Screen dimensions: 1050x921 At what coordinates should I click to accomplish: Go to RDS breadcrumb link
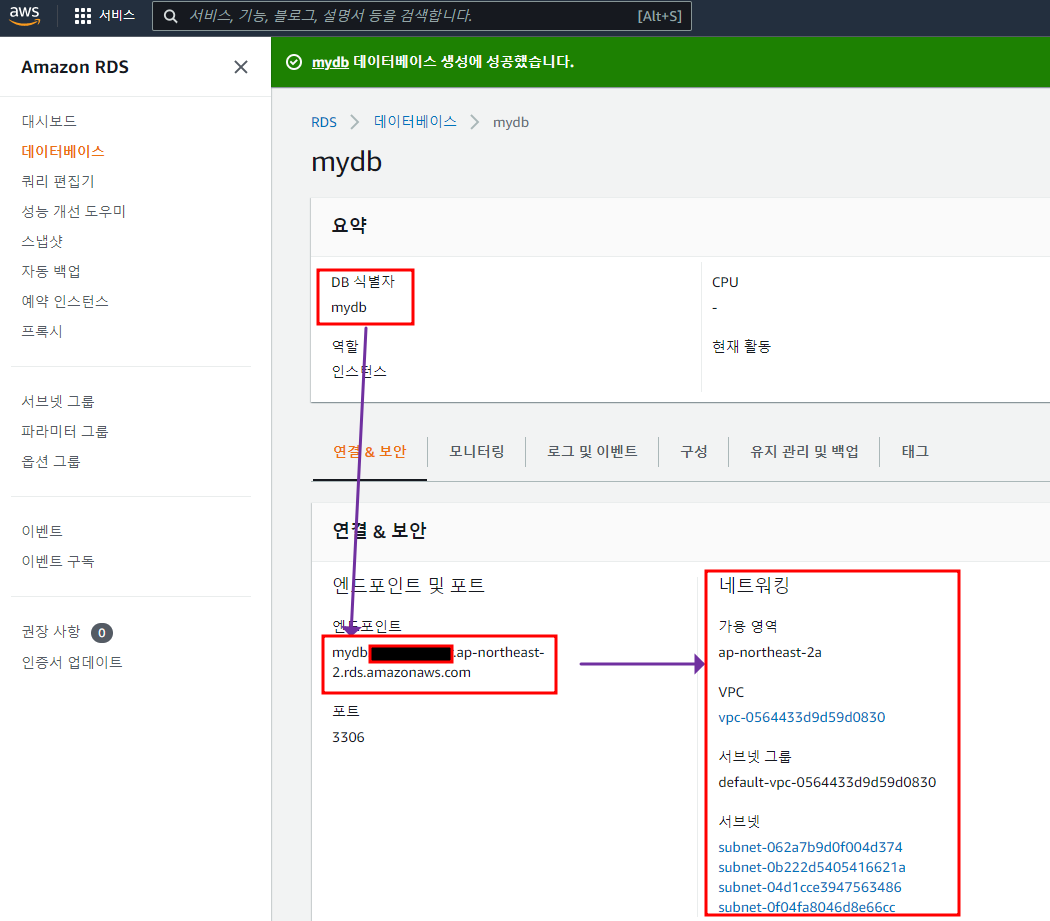click(x=324, y=123)
